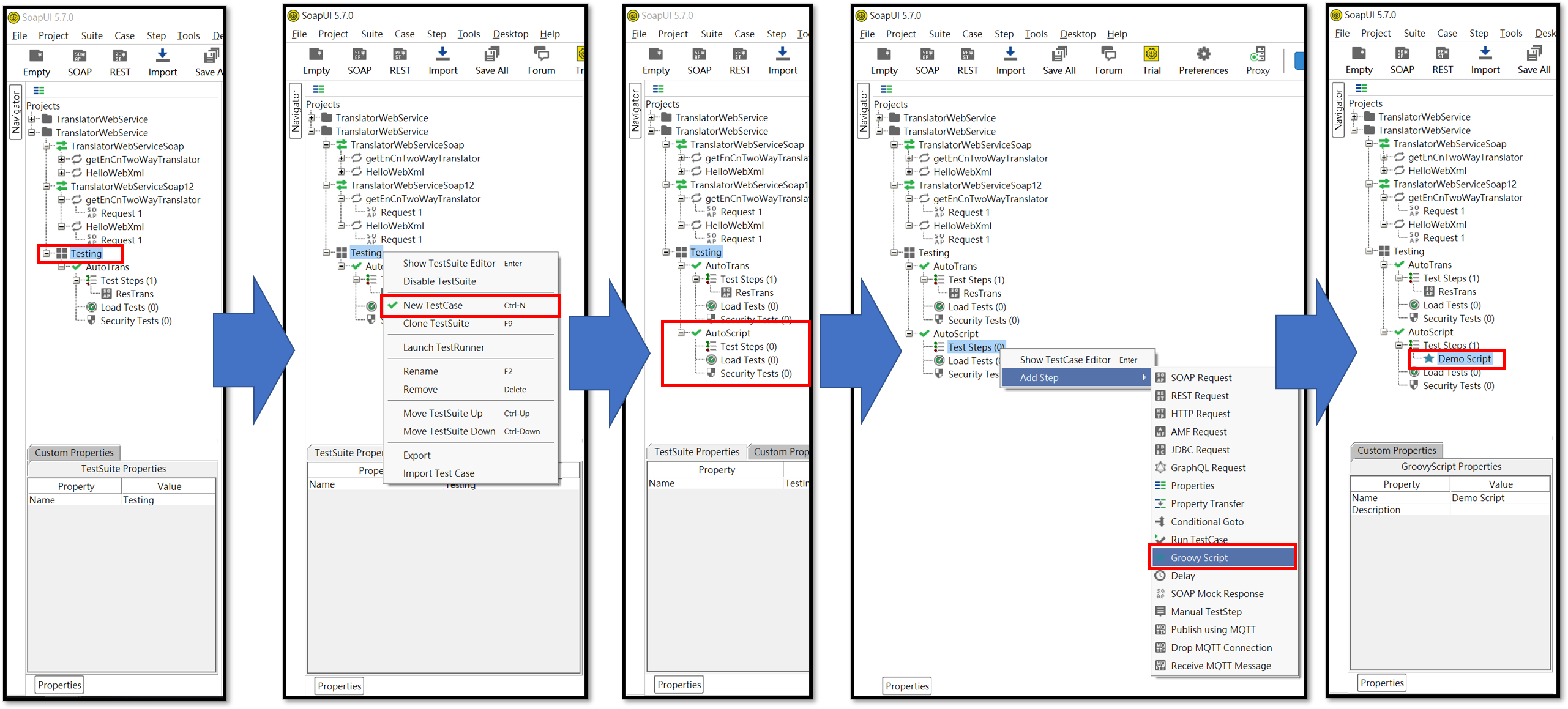Expand the Add Step submenu arrow
The image size is (1568, 709).
pos(1143,378)
